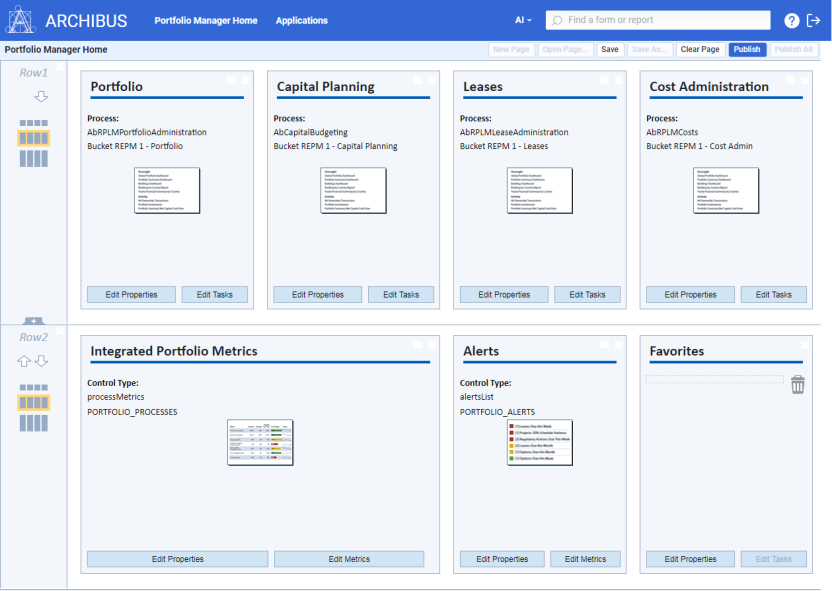Viewport: 832px width, 591px height.
Task: Select the five-column layout icon in Row1
Action: (x=34, y=124)
